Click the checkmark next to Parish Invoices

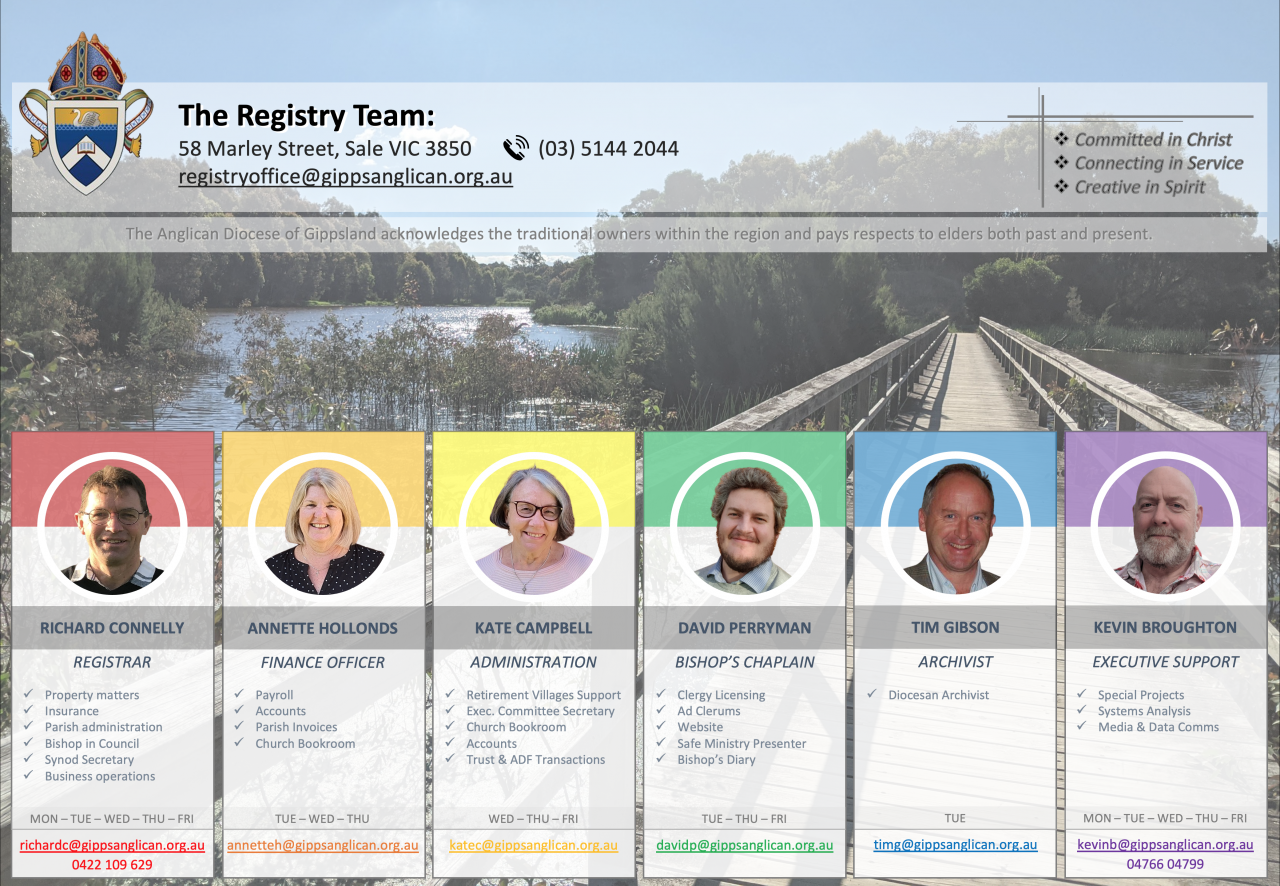point(238,726)
